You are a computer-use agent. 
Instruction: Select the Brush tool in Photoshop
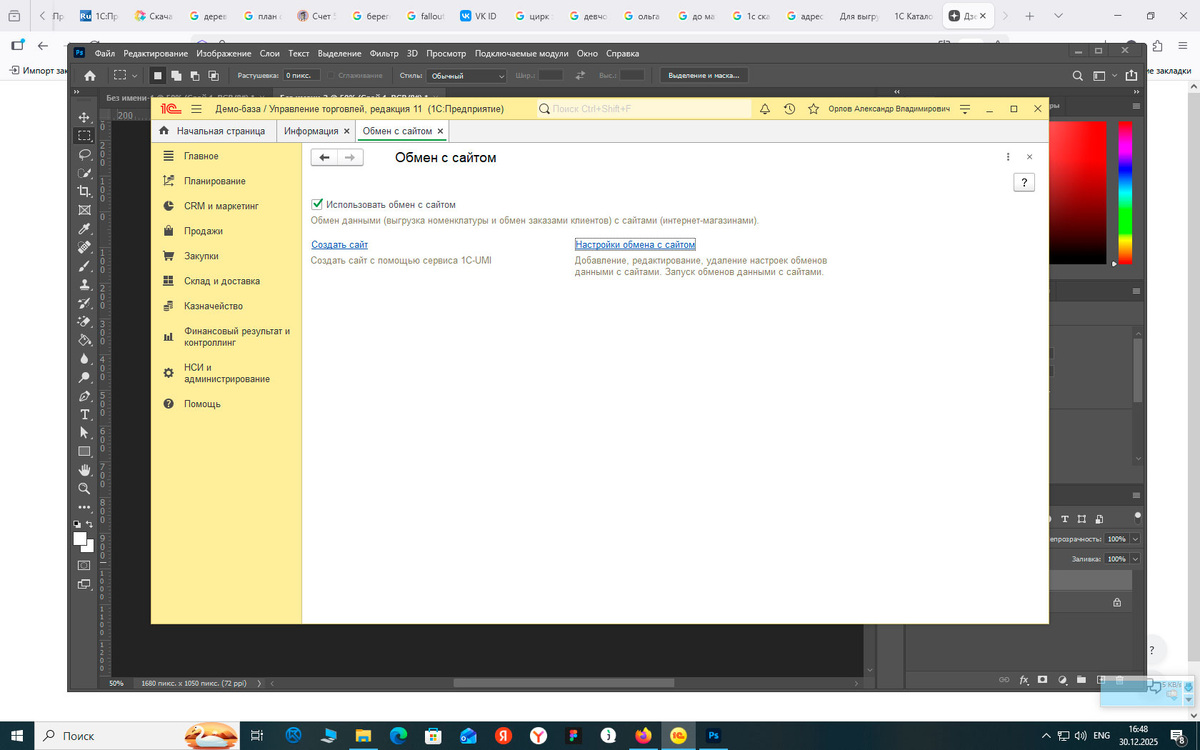click(x=84, y=266)
